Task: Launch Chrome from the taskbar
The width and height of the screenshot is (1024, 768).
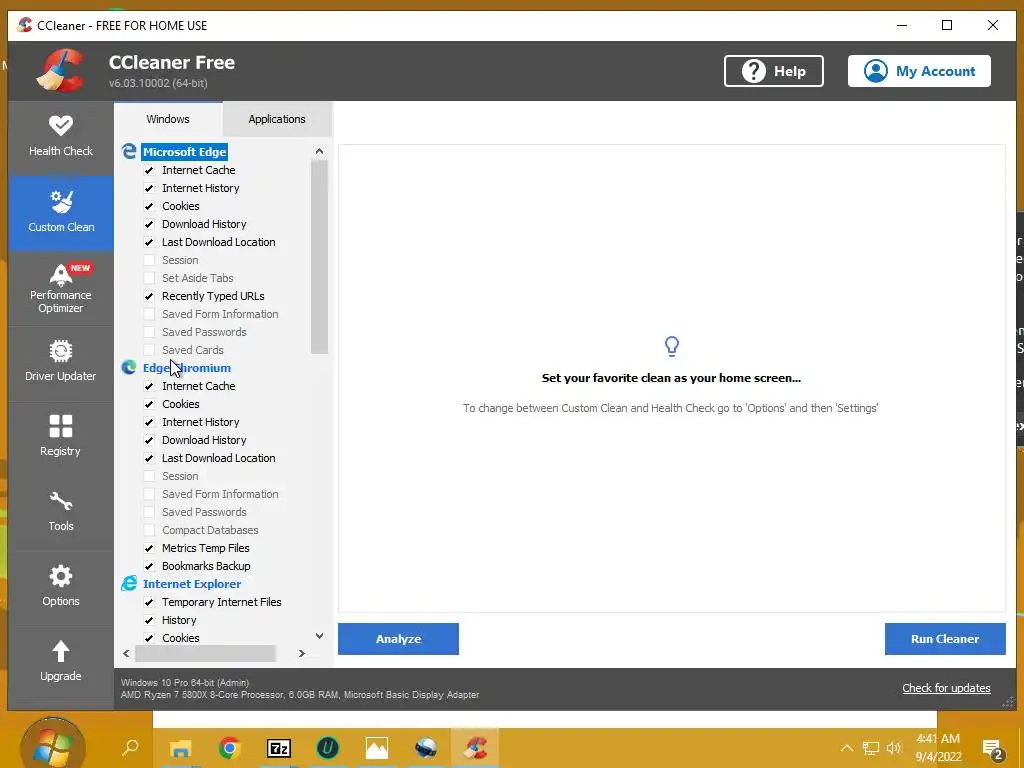Action: click(229, 748)
